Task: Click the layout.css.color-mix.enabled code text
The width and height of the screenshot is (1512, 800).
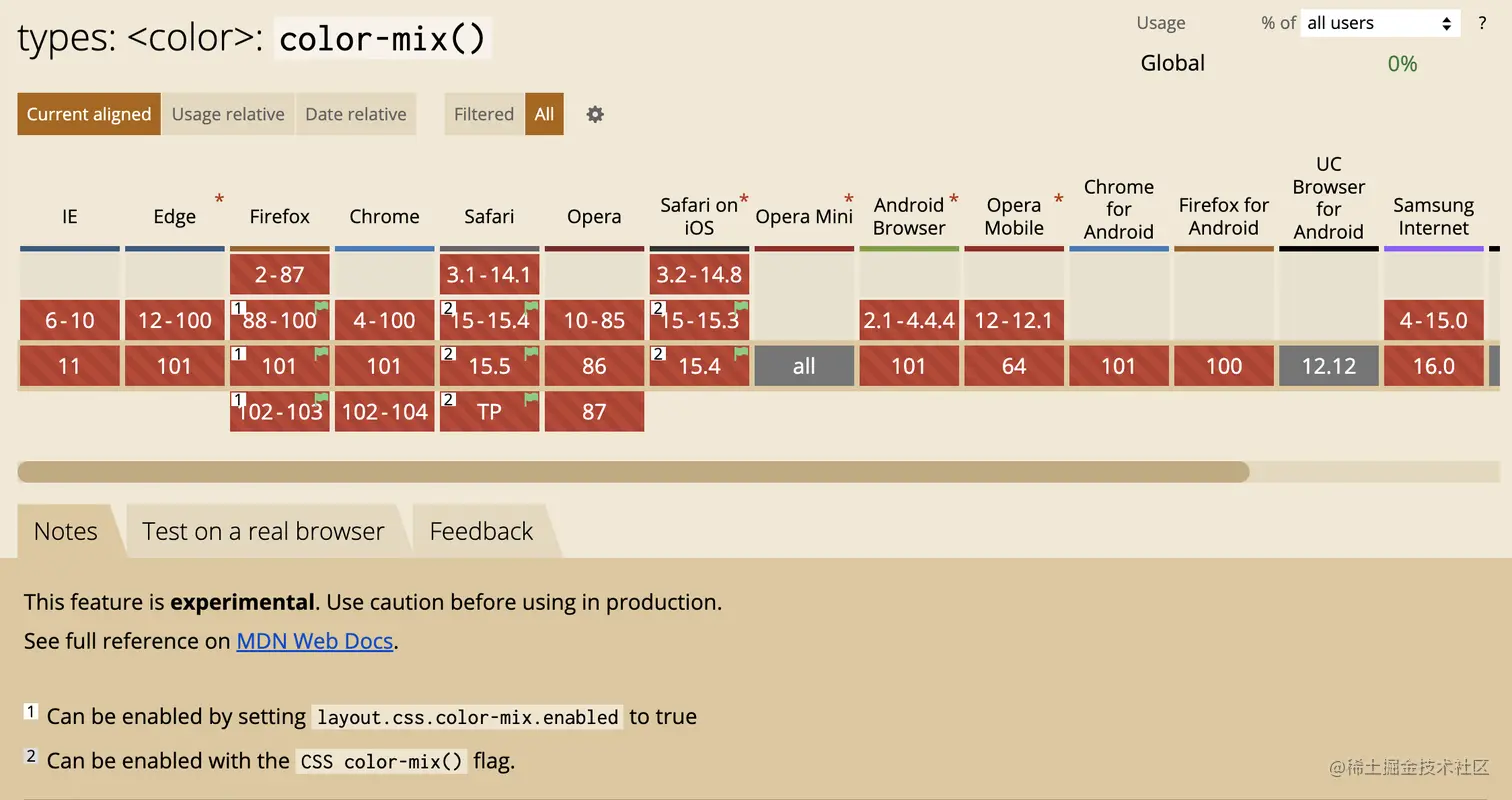Action: 467,717
